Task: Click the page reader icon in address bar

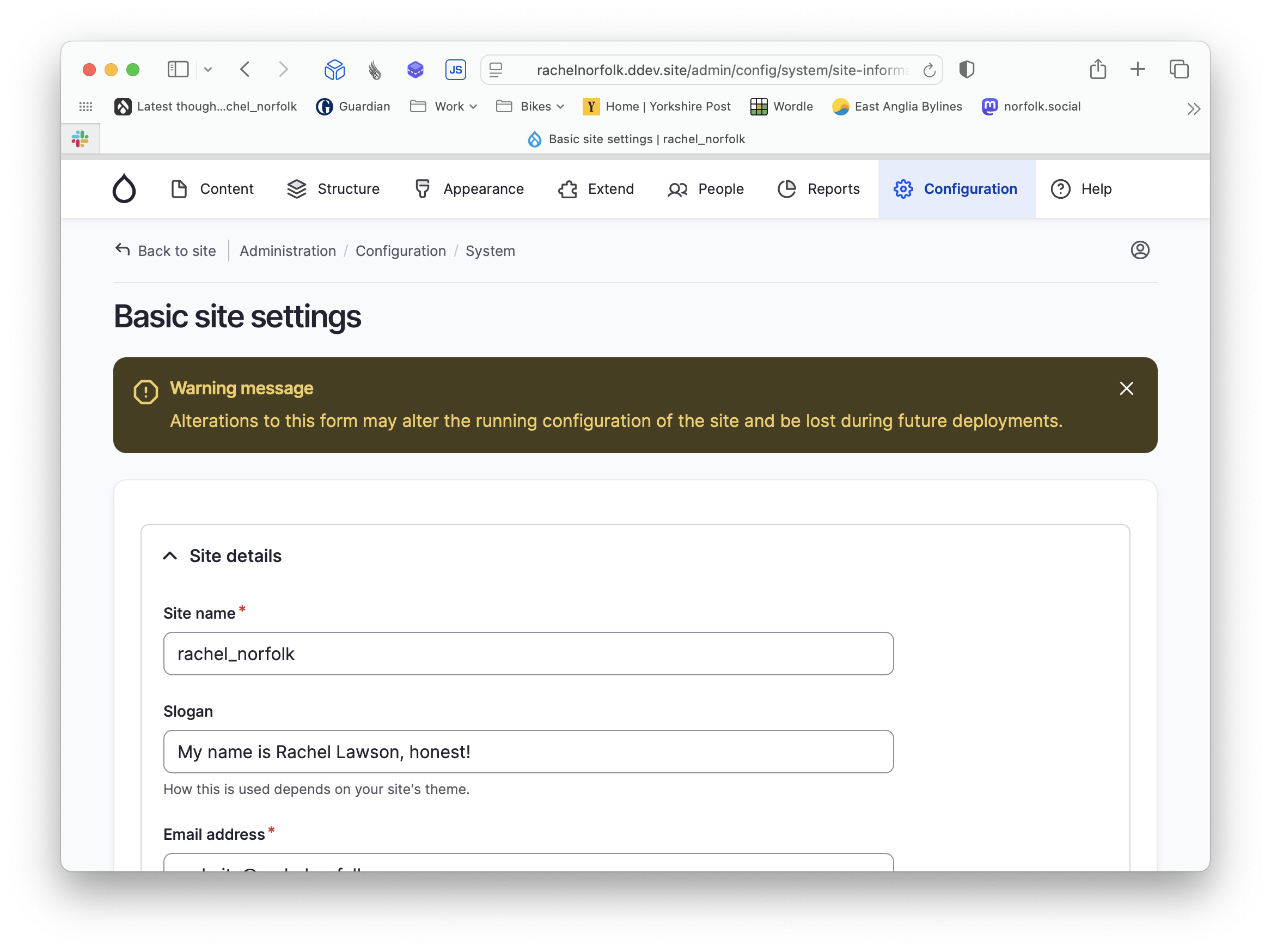Action: (x=496, y=70)
